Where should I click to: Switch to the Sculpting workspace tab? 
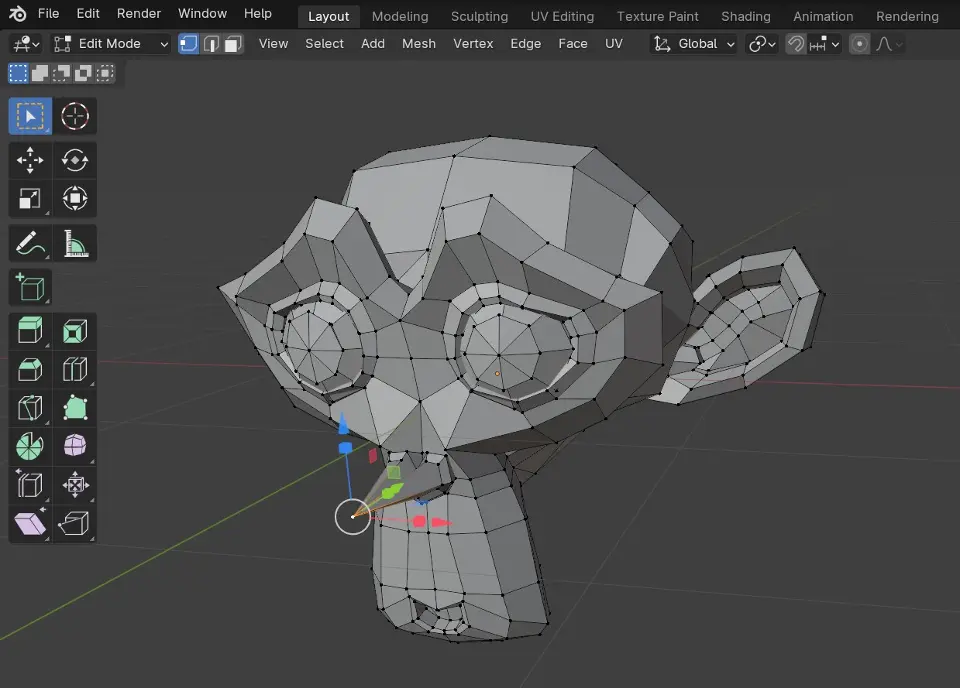[479, 17]
